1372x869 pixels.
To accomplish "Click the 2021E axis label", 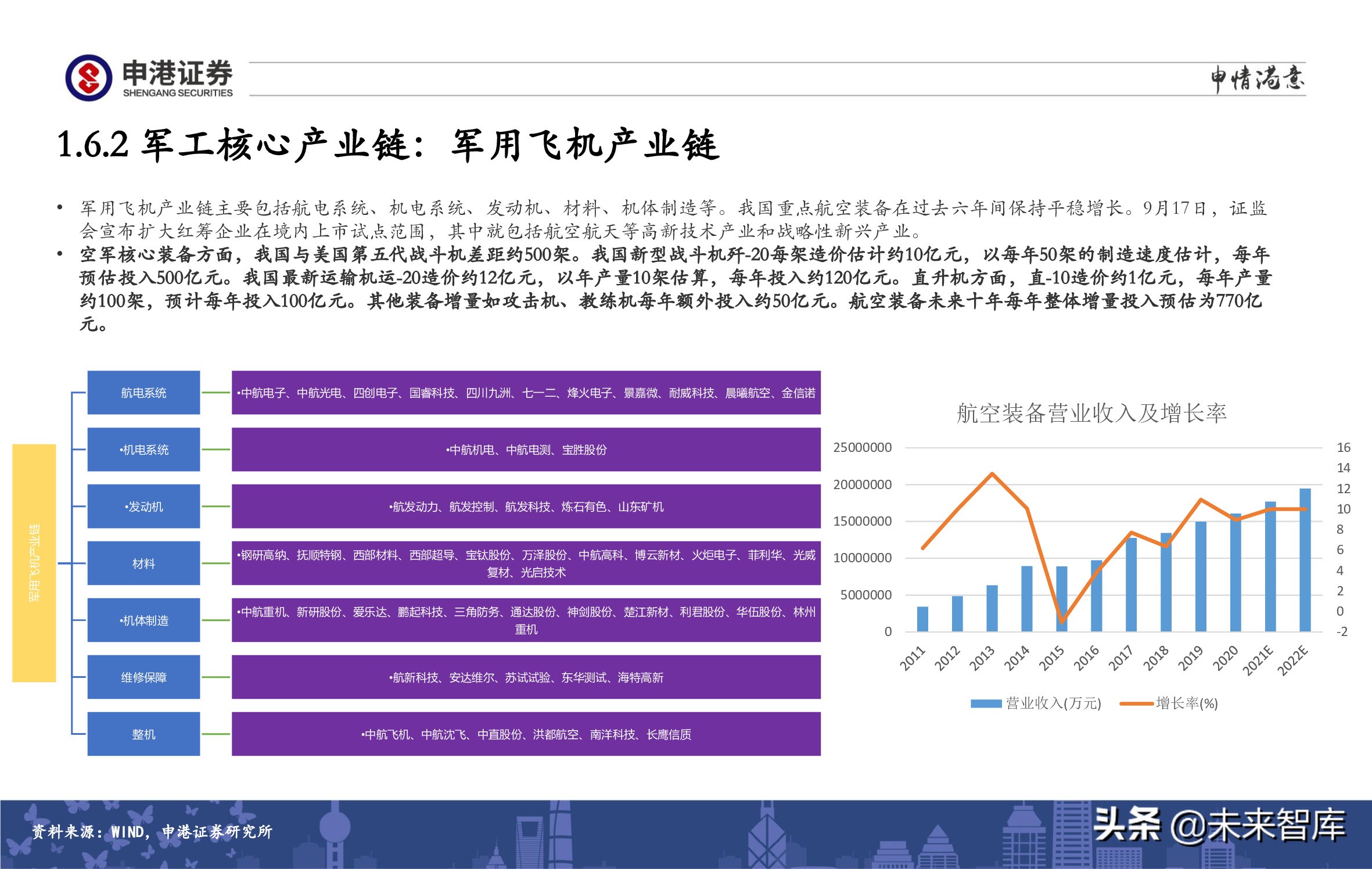I will pyautogui.click(x=1258, y=660).
